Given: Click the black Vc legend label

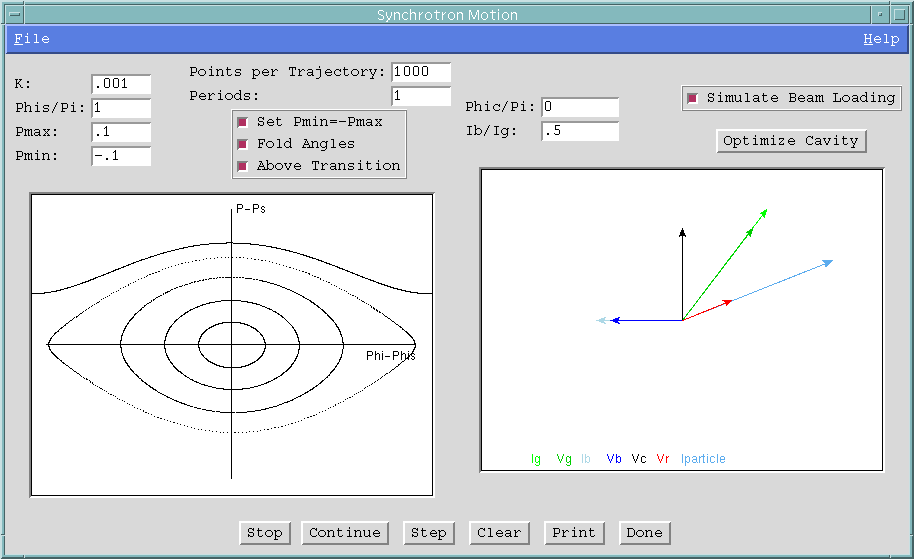Looking at the screenshot, I should tap(639, 459).
